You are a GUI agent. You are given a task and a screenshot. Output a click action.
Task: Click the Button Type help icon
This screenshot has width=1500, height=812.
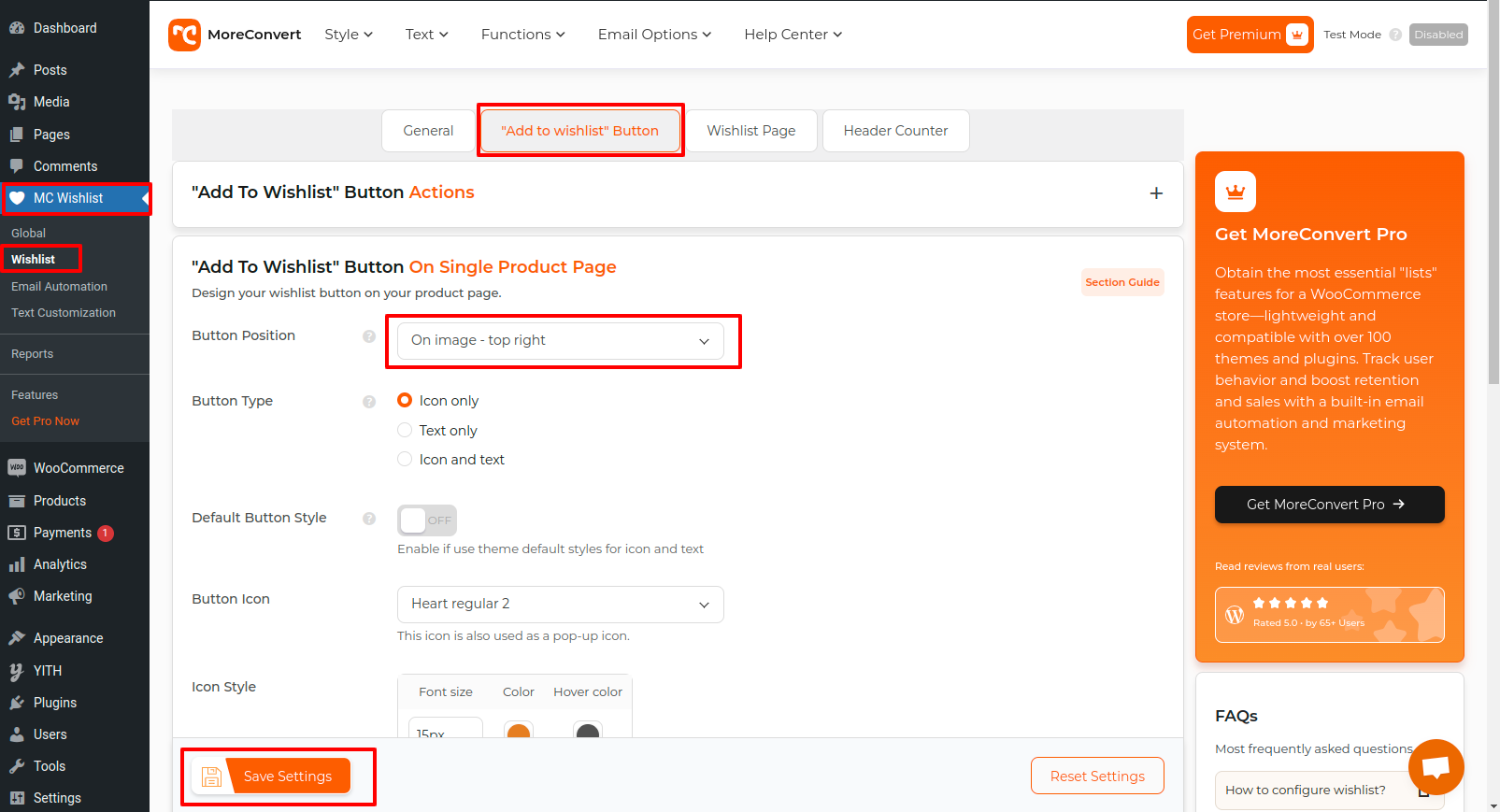pos(369,402)
